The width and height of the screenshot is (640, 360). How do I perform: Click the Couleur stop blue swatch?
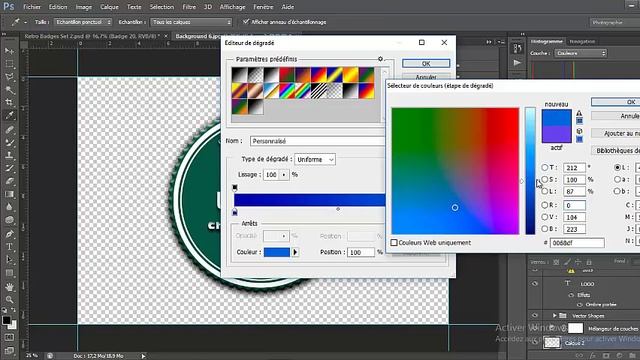point(277,252)
